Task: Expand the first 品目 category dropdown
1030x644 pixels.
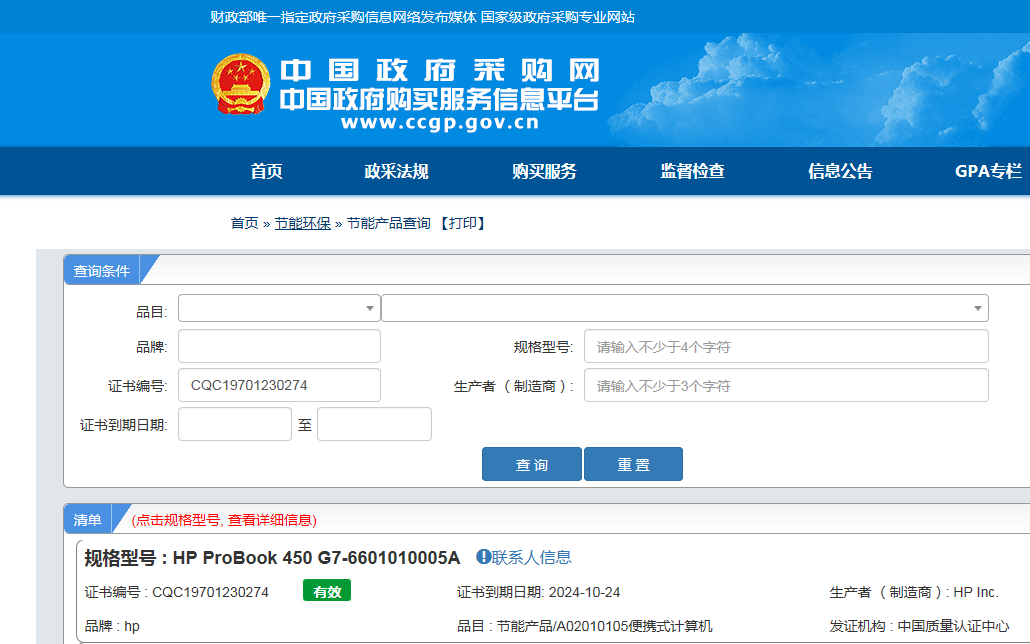Action: (279, 308)
